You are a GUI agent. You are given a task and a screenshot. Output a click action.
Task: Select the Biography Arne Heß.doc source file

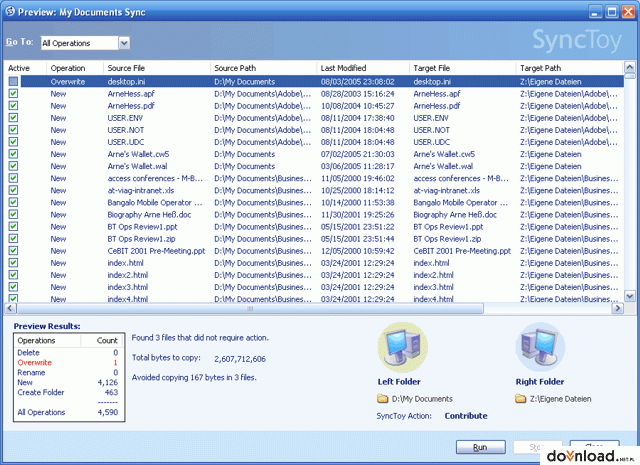(149, 214)
